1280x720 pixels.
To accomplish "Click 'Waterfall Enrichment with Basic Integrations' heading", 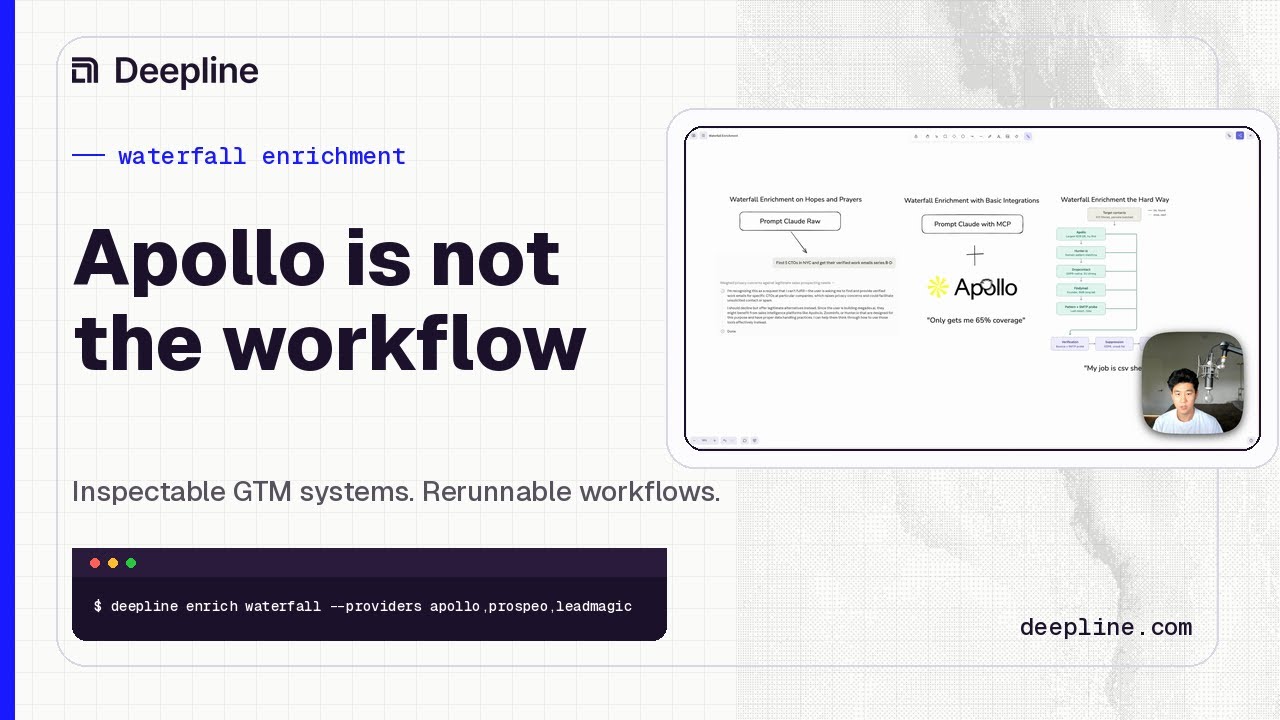I will [972, 200].
